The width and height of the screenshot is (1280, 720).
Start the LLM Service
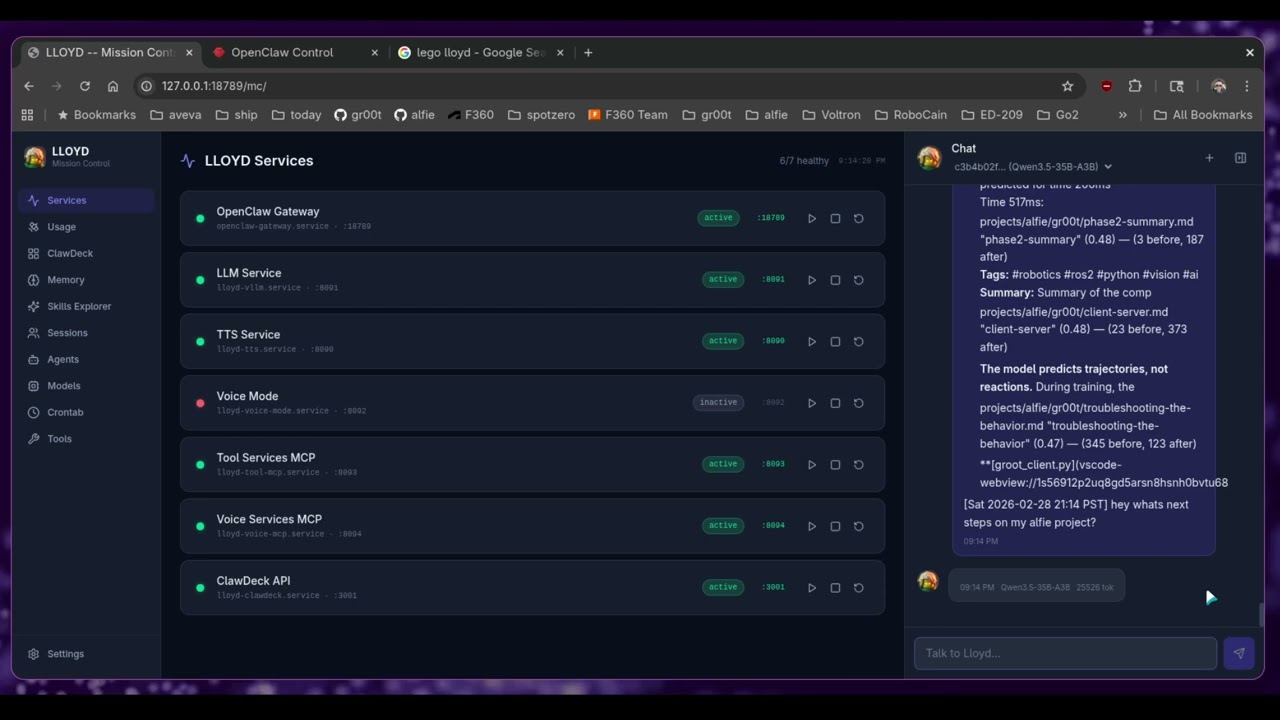point(812,280)
